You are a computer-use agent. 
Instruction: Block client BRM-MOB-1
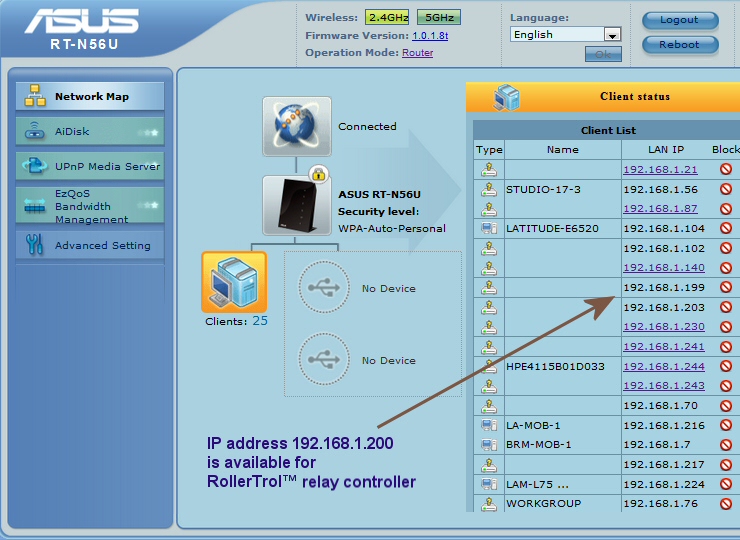tap(726, 445)
